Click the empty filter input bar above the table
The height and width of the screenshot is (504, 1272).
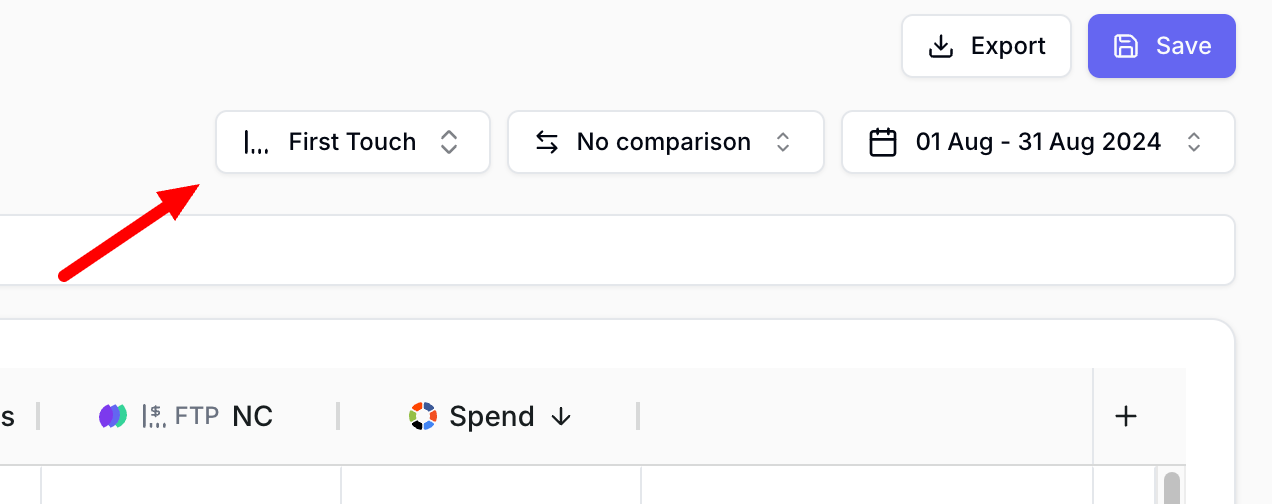coord(617,250)
